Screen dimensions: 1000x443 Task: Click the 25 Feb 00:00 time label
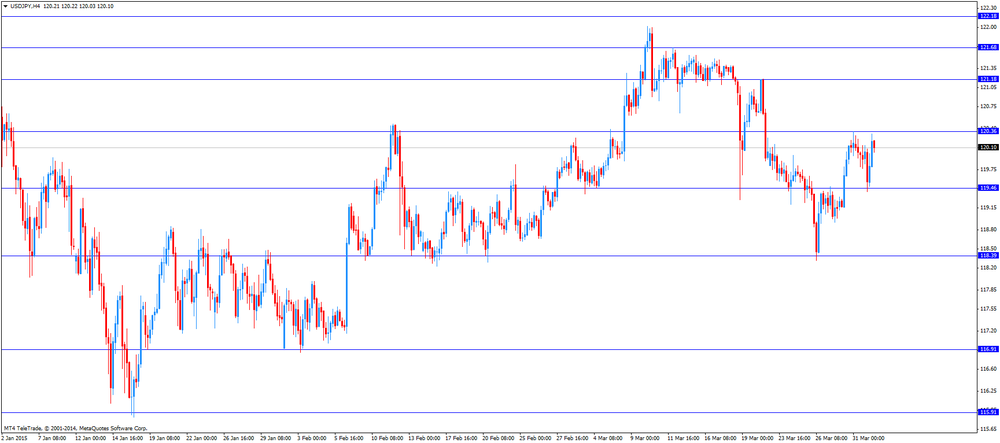tap(536, 439)
